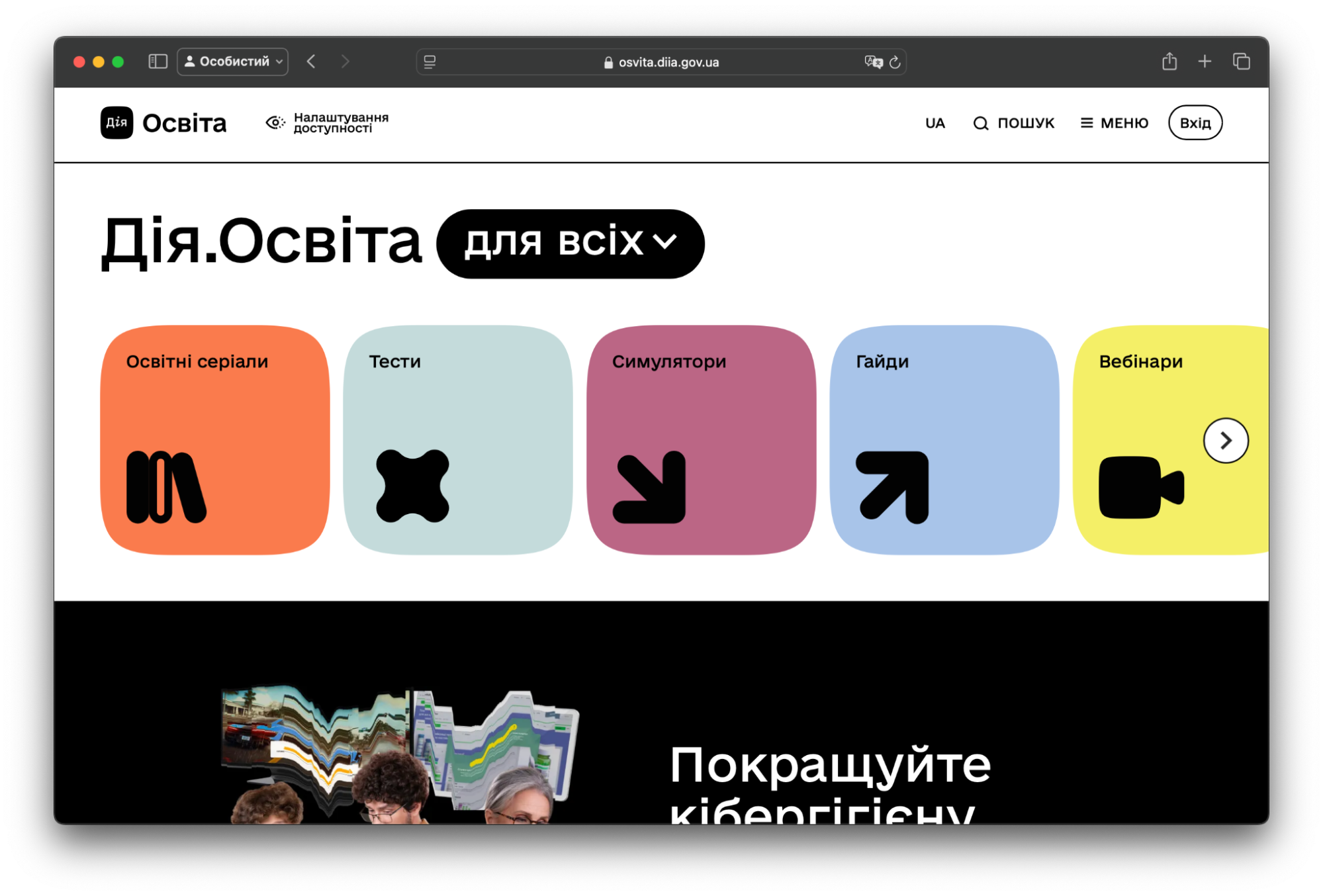Click the translate page icon

click(x=874, y=62)
